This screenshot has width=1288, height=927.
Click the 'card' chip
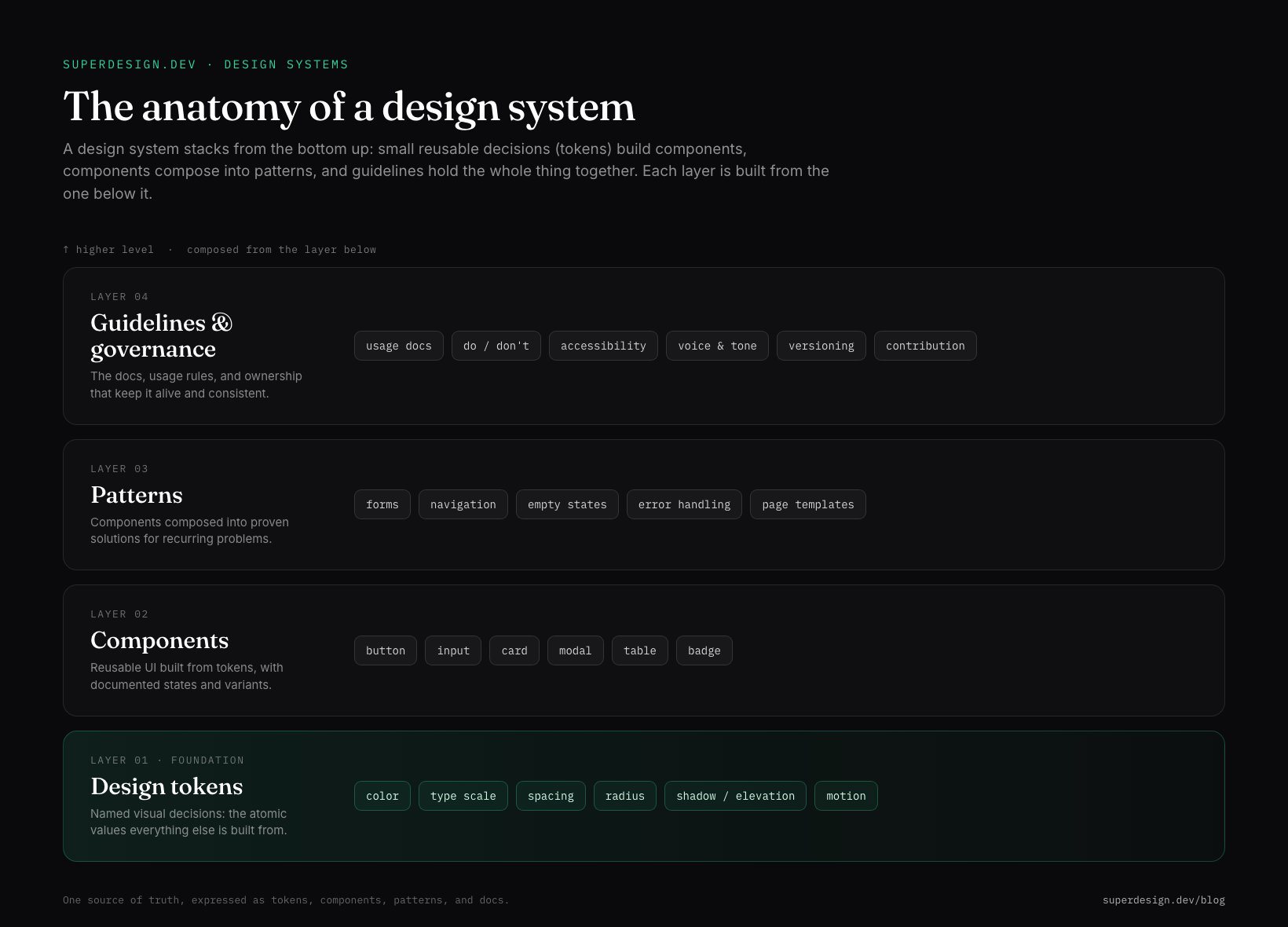[514, 650]
